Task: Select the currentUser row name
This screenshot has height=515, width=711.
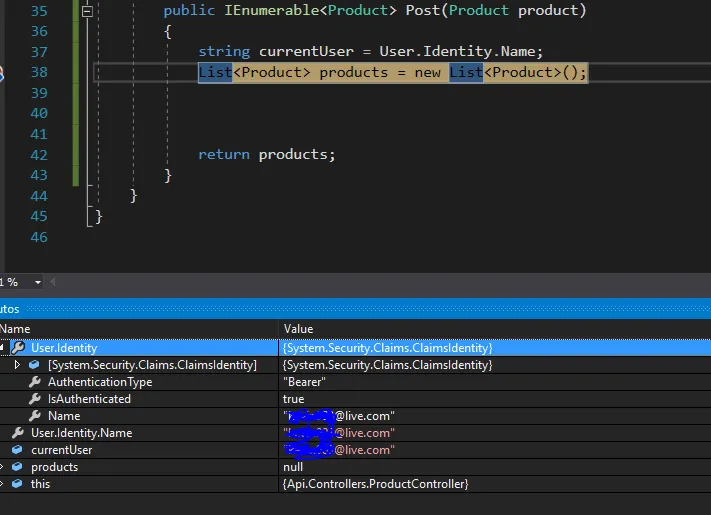Action: (62, 450)
